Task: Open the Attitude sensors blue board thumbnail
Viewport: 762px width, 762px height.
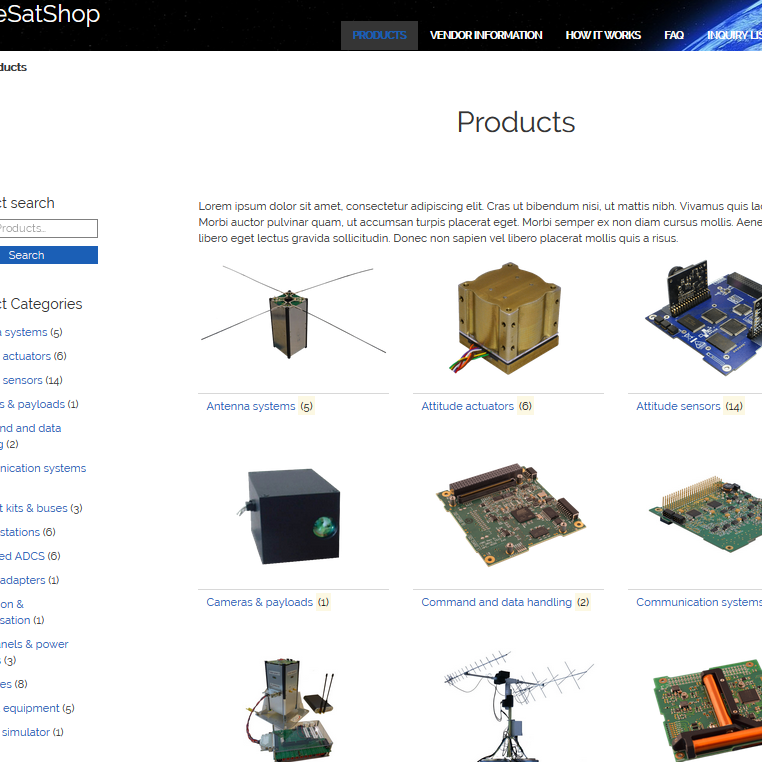Action: [x=704, y=317]
